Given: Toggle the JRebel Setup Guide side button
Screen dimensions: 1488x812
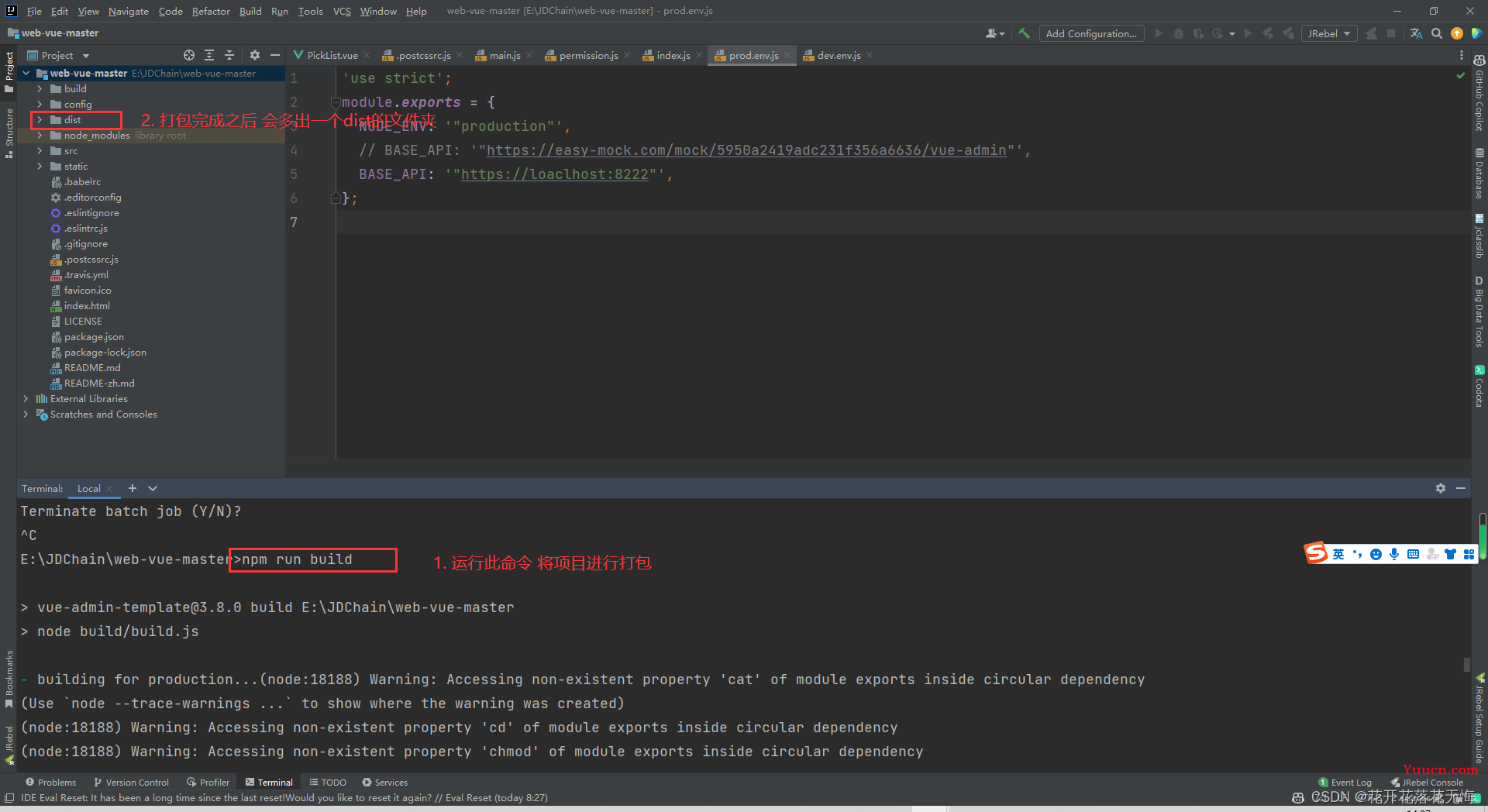Looking at the screenshot, I should click(1479, 718).
